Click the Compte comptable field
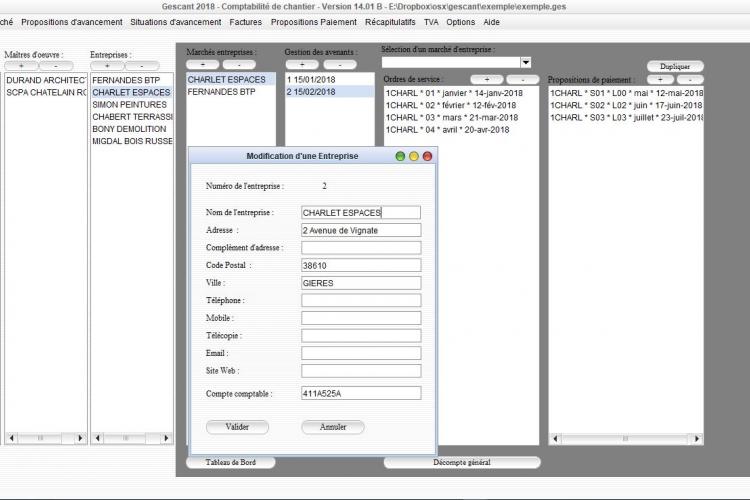Screen dimensions: 750x500 coord(361,393)
